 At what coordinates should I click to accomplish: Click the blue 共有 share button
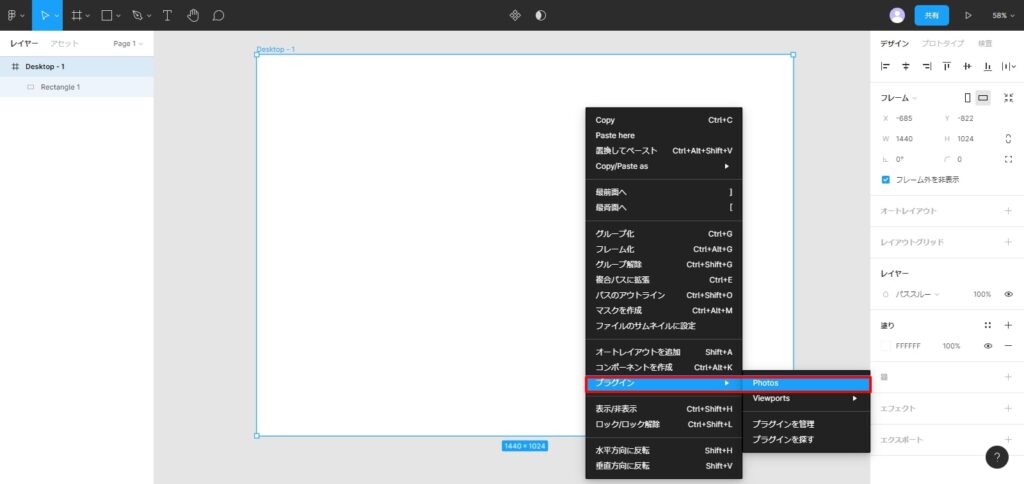pyautogui.click(x=931, y=15)
